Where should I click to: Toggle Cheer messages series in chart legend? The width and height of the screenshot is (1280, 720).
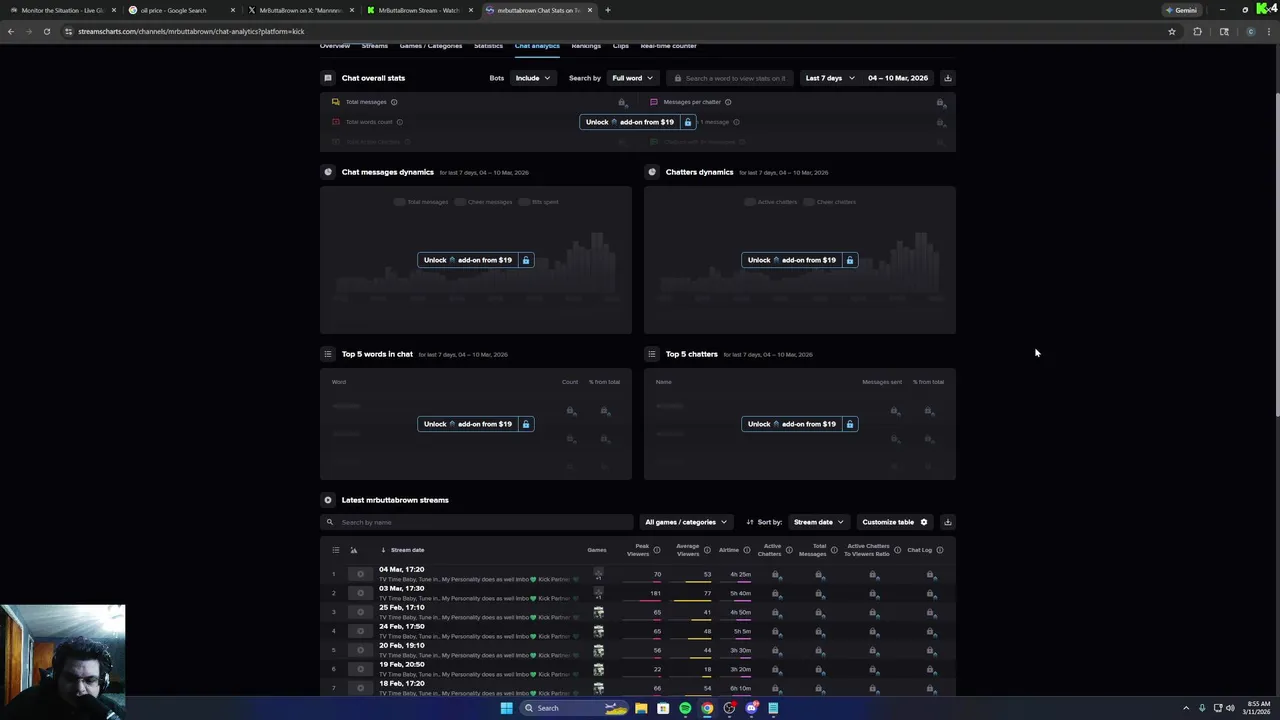pyautogui.click(x=484, y=202)
